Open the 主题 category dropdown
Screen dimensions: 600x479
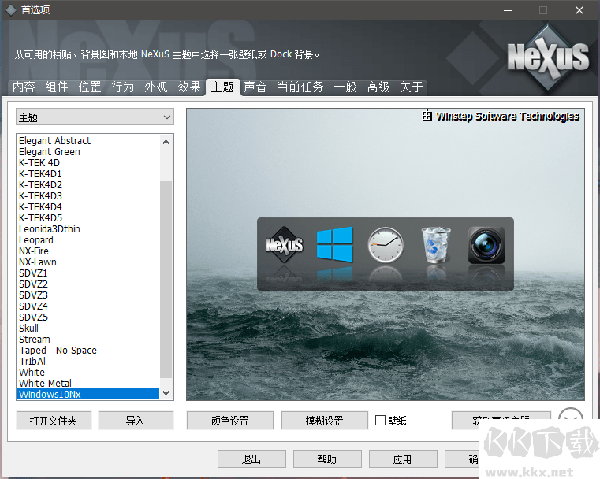tap(95, 117)
